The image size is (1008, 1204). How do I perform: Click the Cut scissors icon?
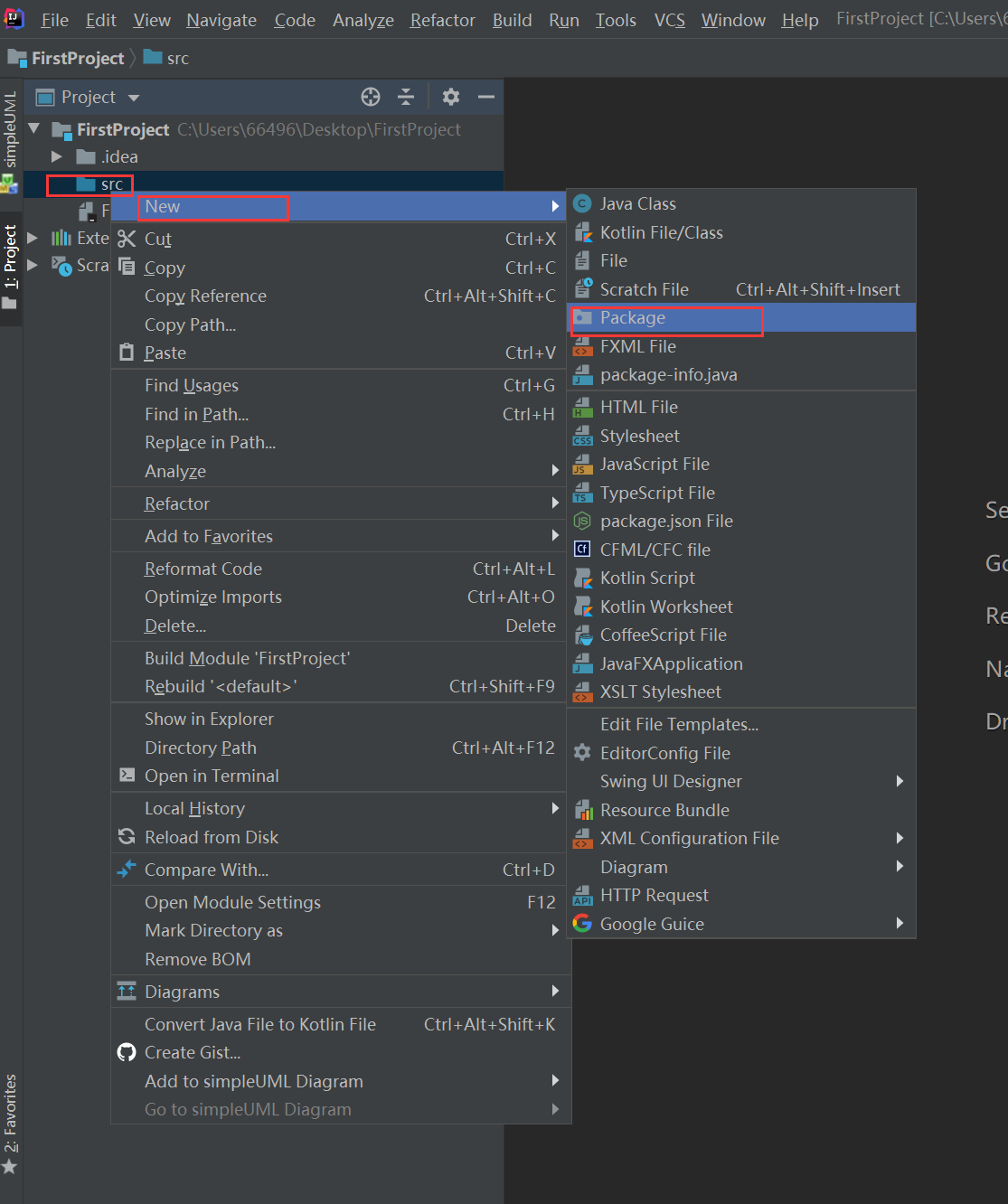127,239
